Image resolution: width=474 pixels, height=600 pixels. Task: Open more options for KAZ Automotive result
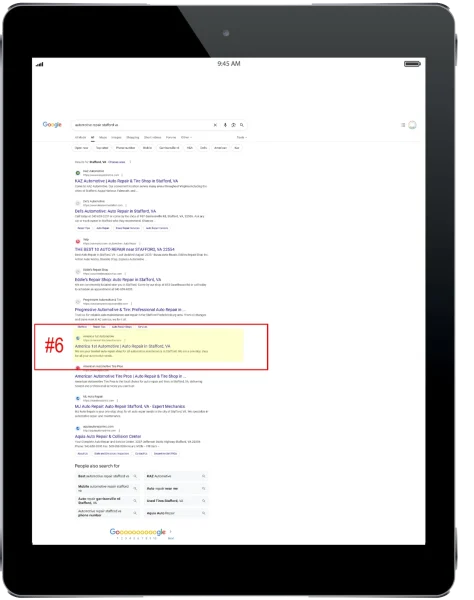click(122, 175)
